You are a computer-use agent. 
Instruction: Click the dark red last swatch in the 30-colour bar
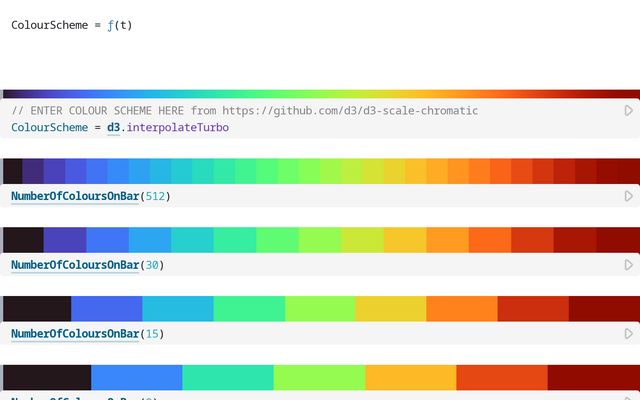[x=618, y=240]
